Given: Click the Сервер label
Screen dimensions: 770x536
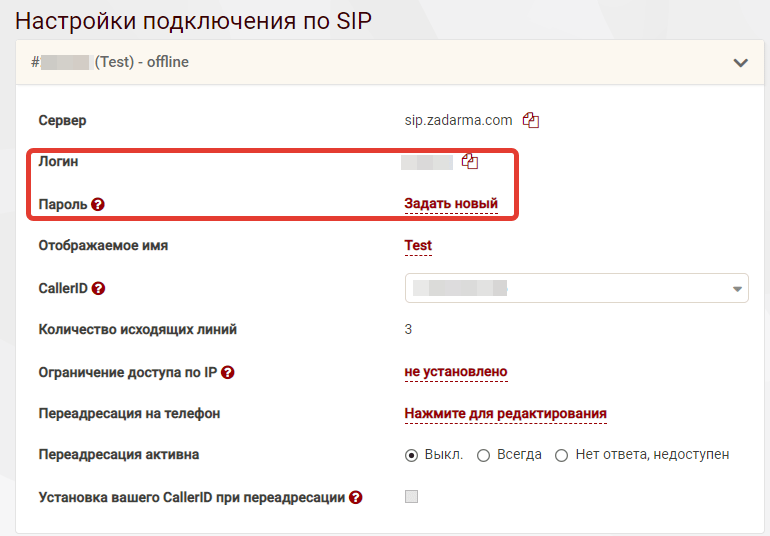Looking at the screenshot, I should 62,120.
